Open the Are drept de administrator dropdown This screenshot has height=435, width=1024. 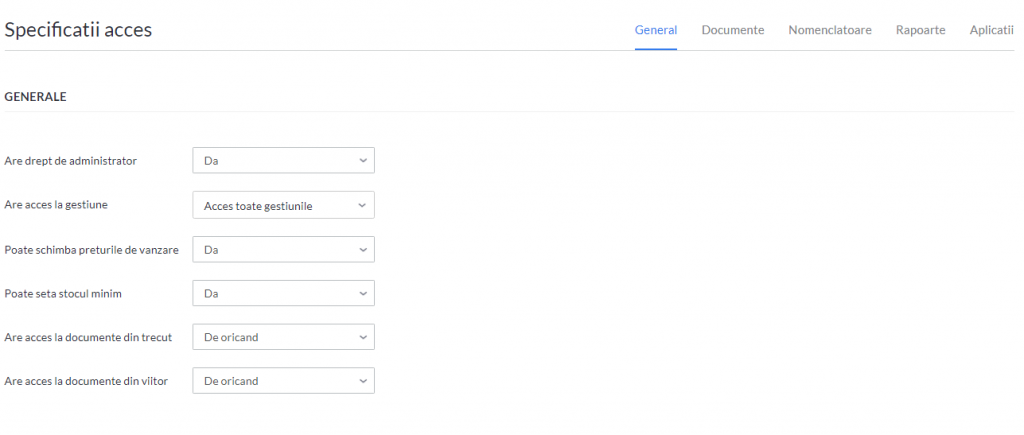[x=283, y=160]
